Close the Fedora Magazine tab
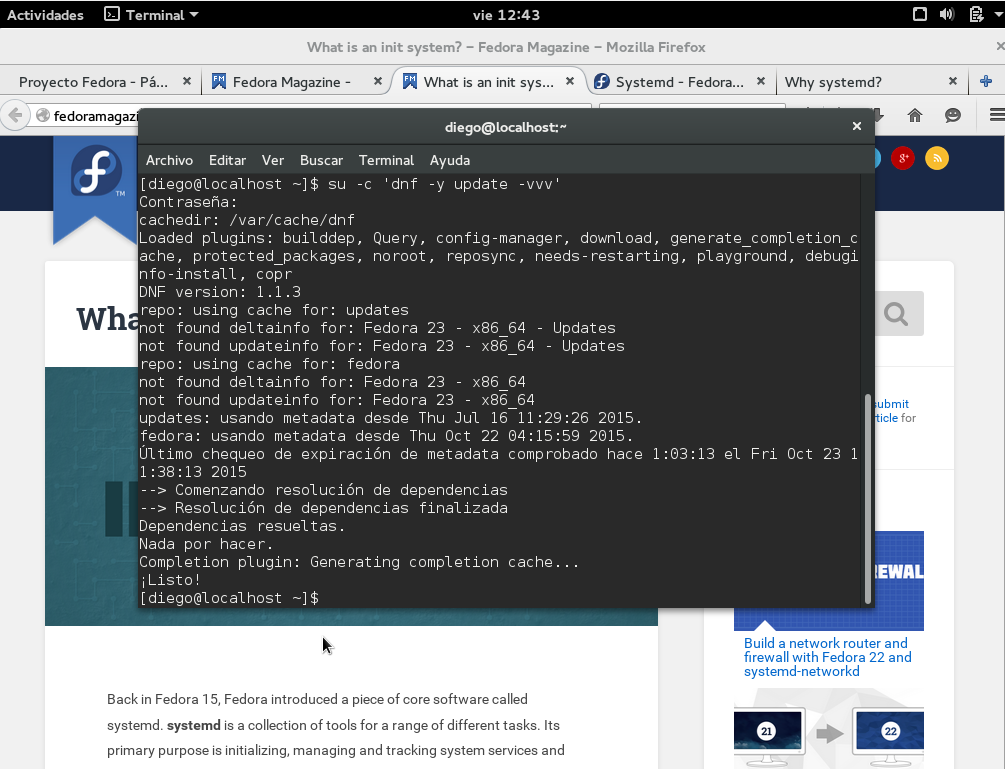The width and height of the screenshot is (1005, 769). (378, 81)
